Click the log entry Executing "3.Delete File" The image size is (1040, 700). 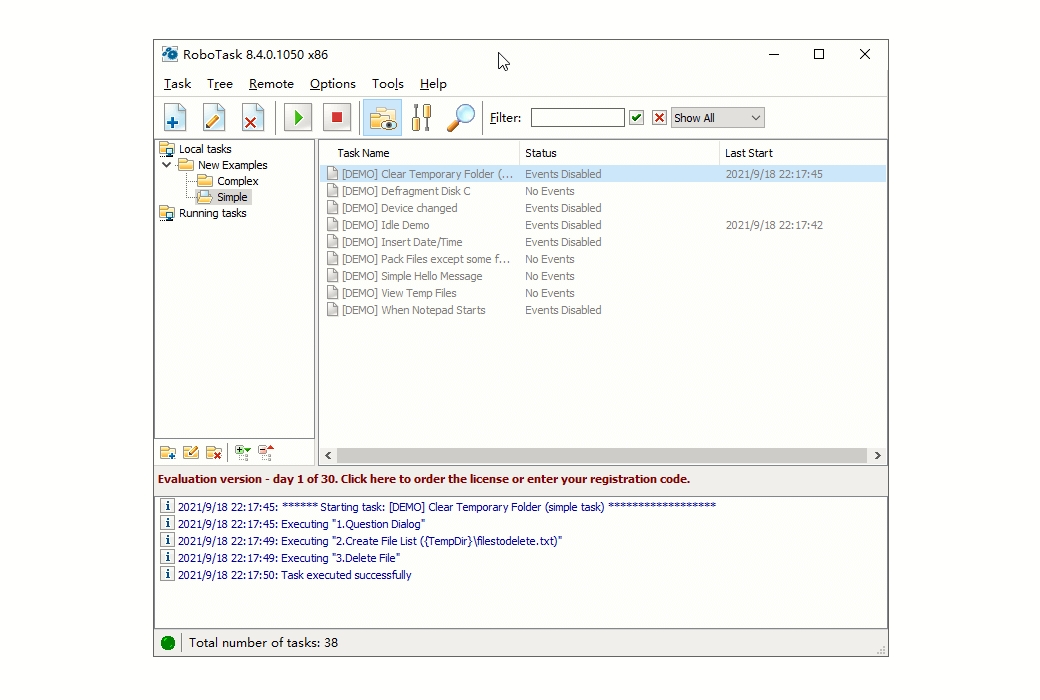click(x=289, y=559)
